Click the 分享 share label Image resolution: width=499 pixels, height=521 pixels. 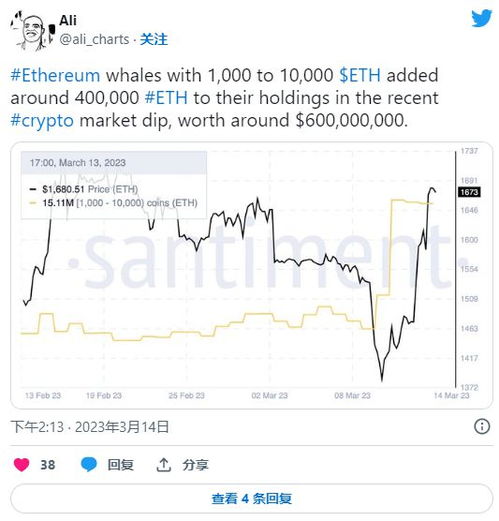[x=195, y=465]
